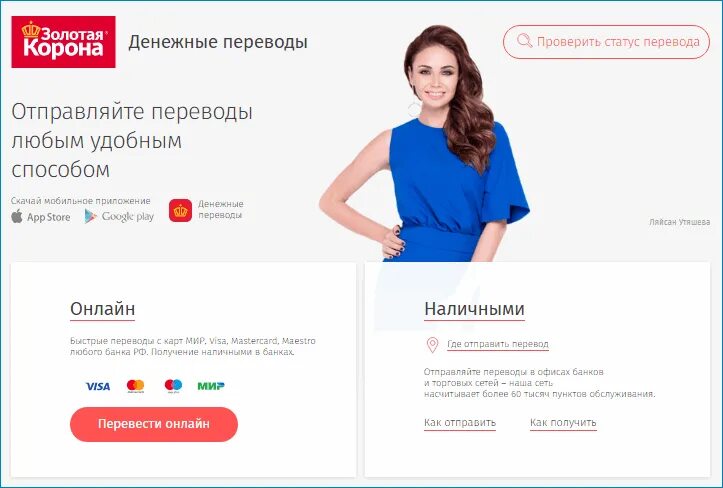This screenshot has height=488, width=723.
Task: Open the Как отправить link
Action: point(460,423)
